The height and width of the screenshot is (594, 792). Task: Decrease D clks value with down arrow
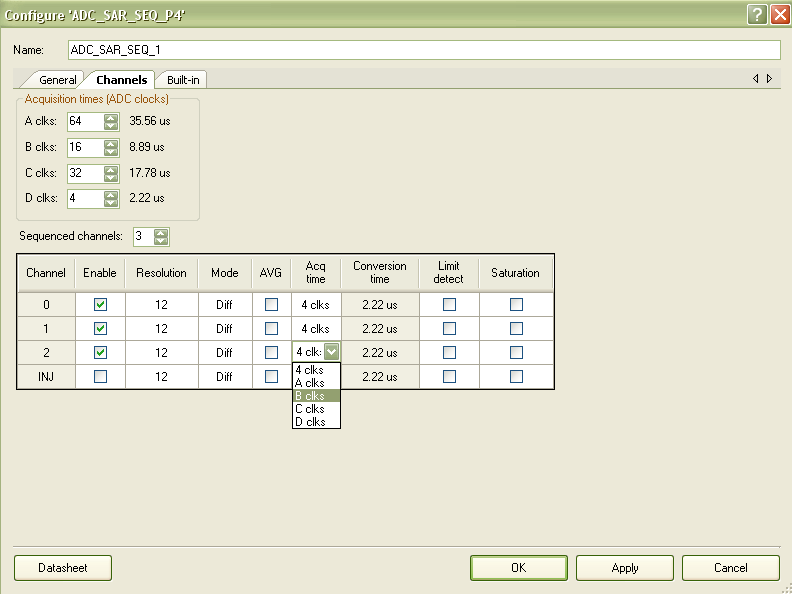(111, 202)
